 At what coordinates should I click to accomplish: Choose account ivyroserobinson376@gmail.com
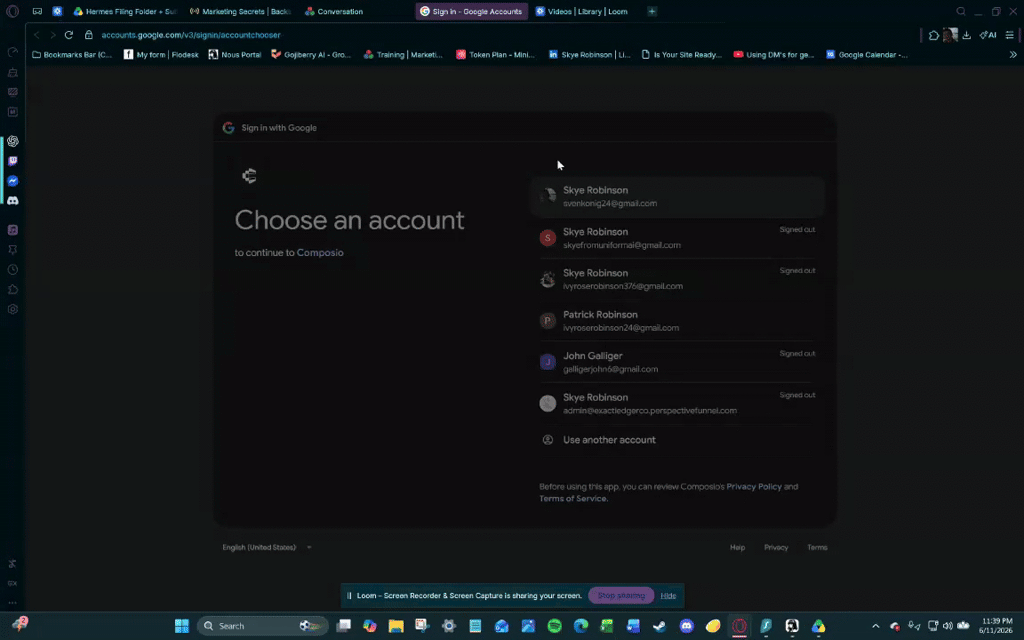pos(677,280)
